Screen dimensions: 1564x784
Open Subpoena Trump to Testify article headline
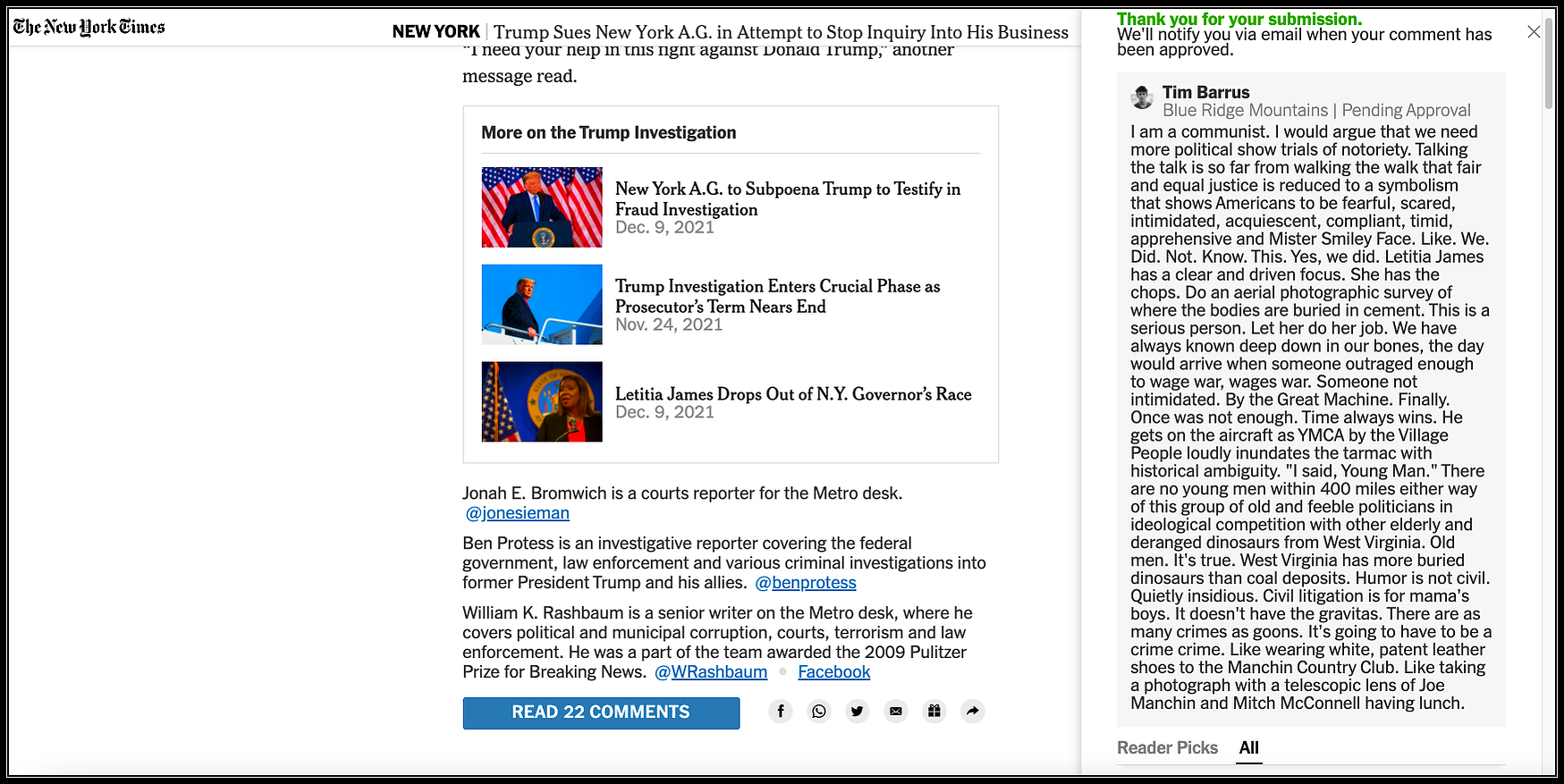click(x=788, y=198)
